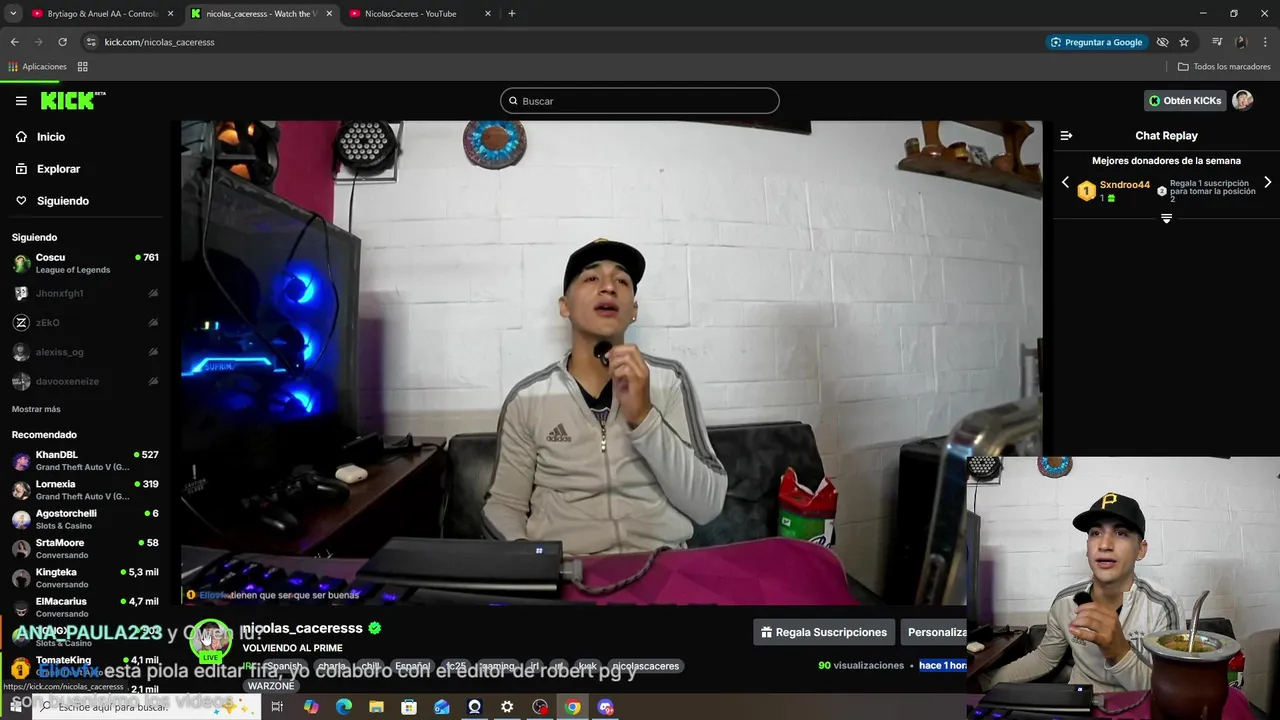Open davooxeneize channel in sidebar

click(85, 381)
